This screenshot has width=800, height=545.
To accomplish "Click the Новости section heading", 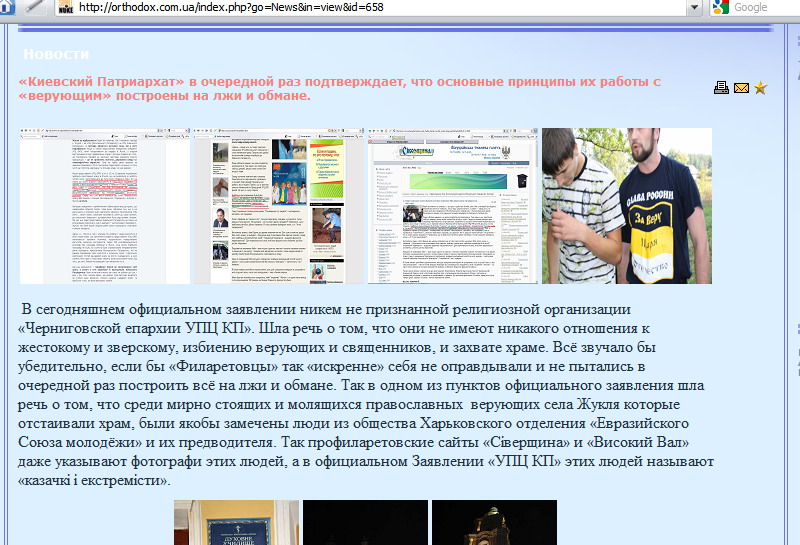I will coord(56,53).
